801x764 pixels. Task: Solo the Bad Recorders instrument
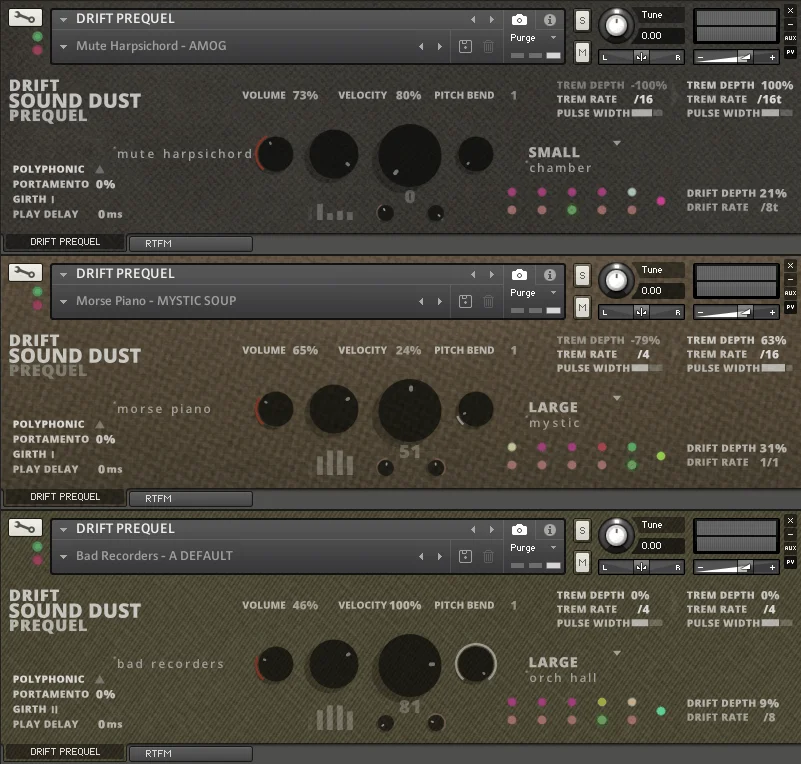click(x=582, y=531)
